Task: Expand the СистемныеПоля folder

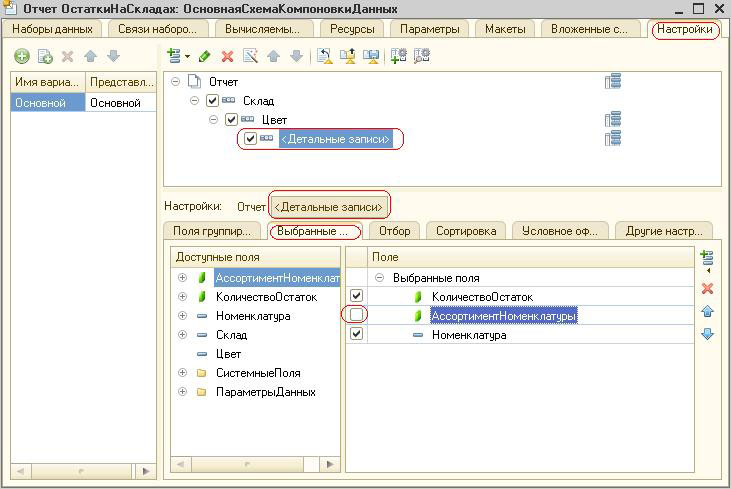Action: click(x=182, y=373)
